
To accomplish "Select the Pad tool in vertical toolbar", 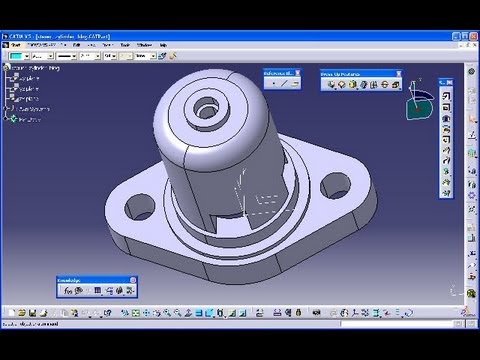I will point(446,96).
